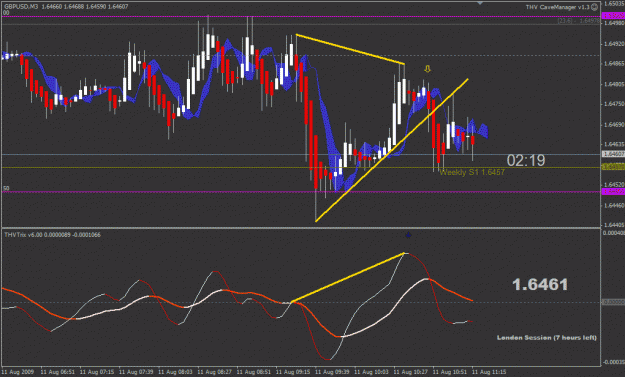Screen dimensions: 625x377
Task: Click the (23.6) - 1.64978 Fibonacci label
Action: pyautogui.click(x=578, y=20)
